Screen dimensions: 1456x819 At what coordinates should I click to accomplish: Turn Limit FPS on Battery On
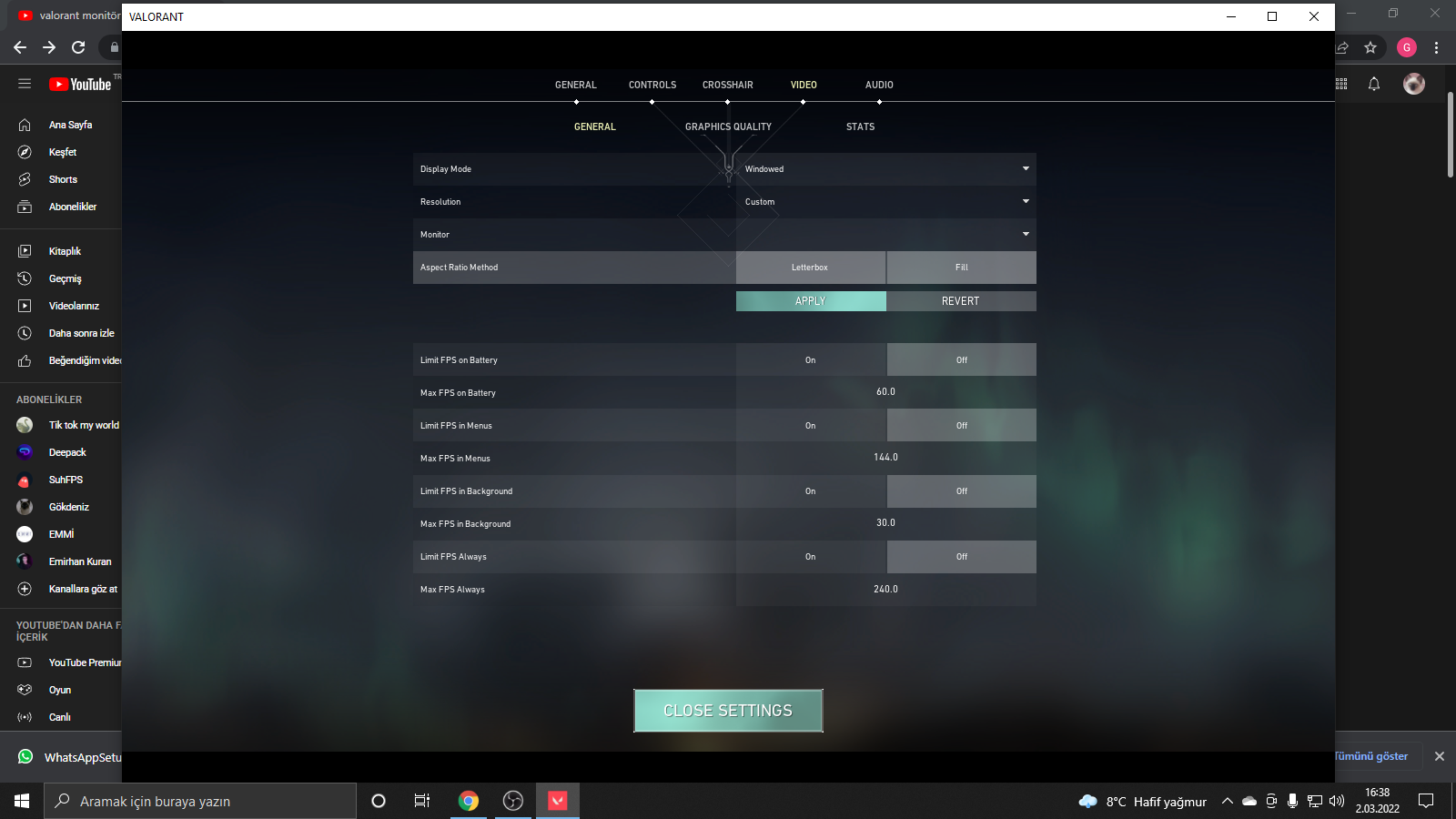pyautogui.click(x=810, y=360)
